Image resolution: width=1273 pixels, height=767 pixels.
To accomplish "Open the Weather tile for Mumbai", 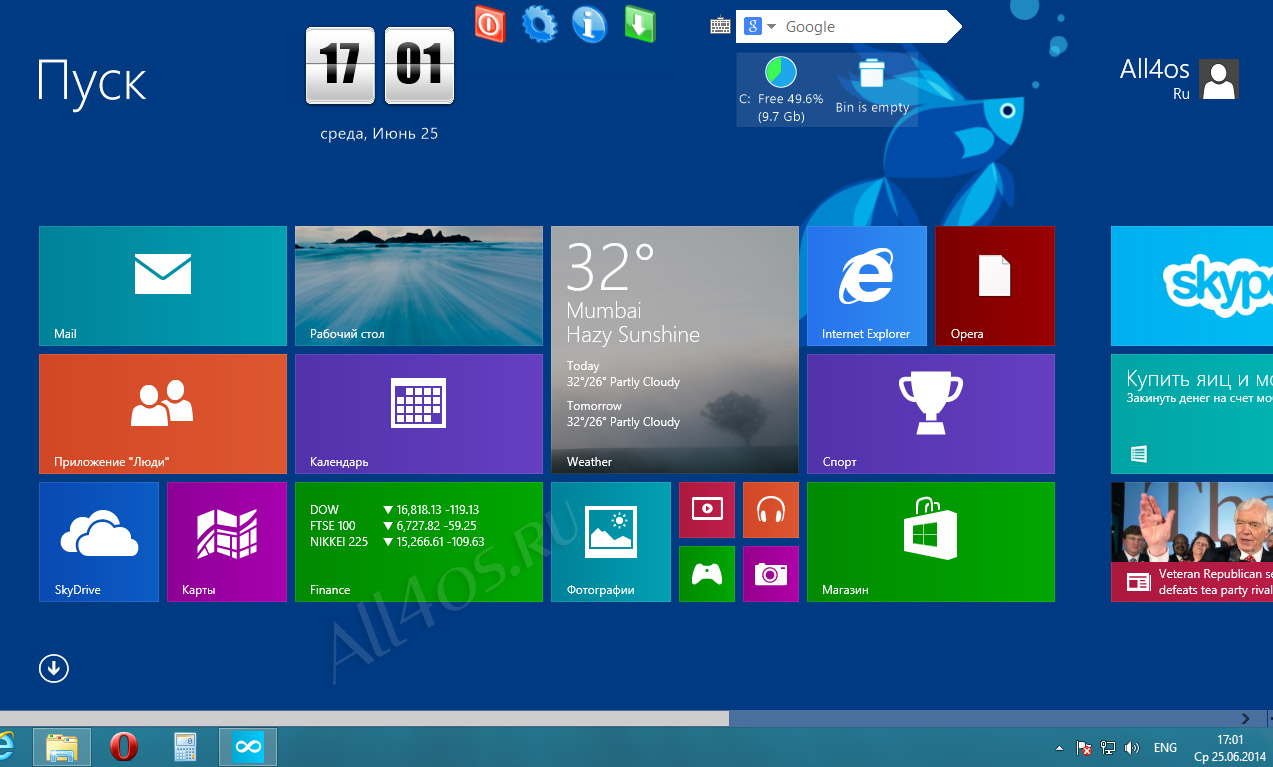I will click(675, 350).
